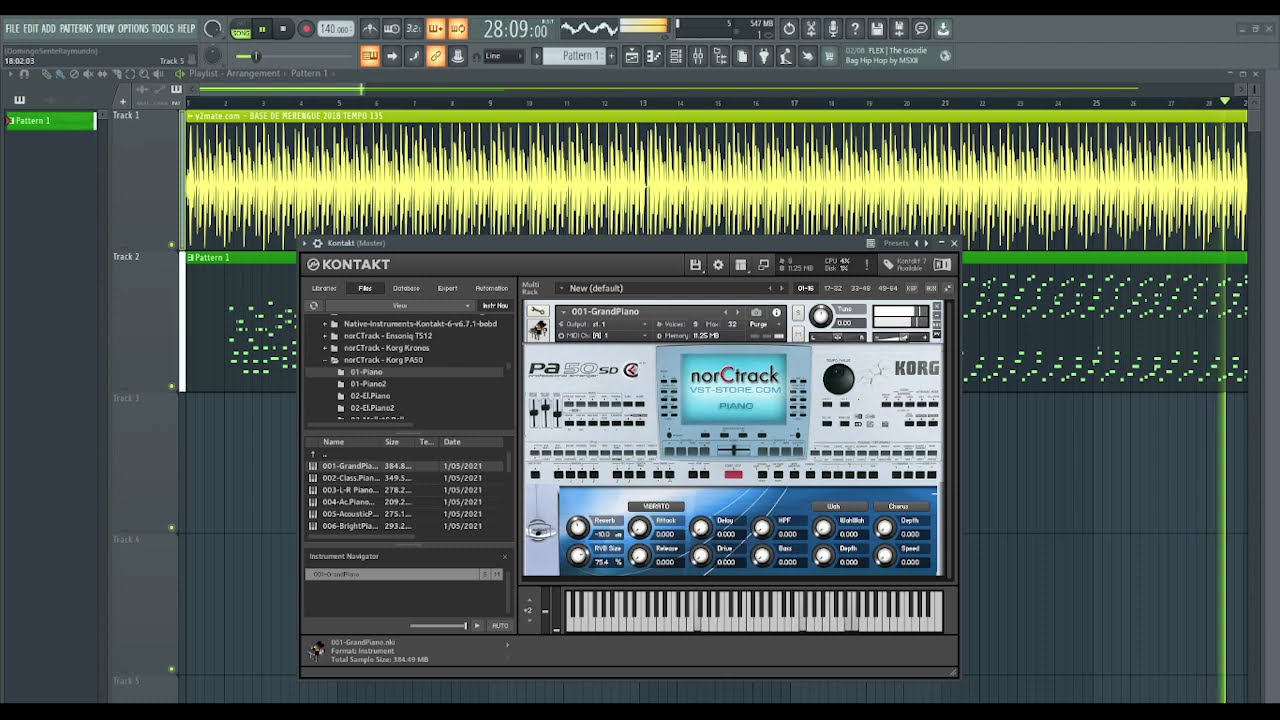Click Kontakt's save disk icon

coord(695,264)
